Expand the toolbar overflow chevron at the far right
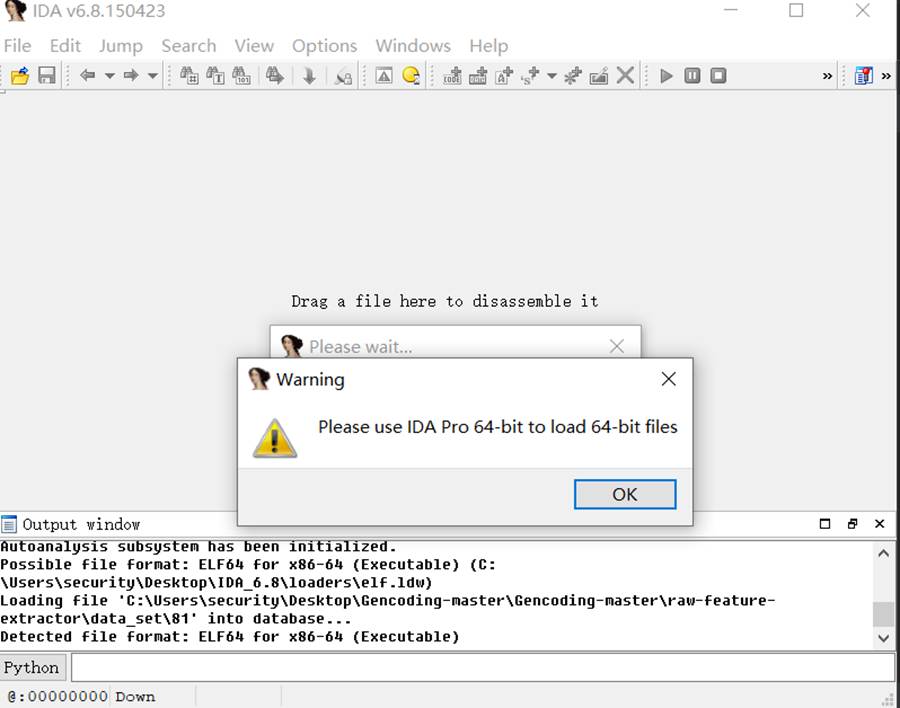Screen dimensions: 900x708 pos(886,76)
